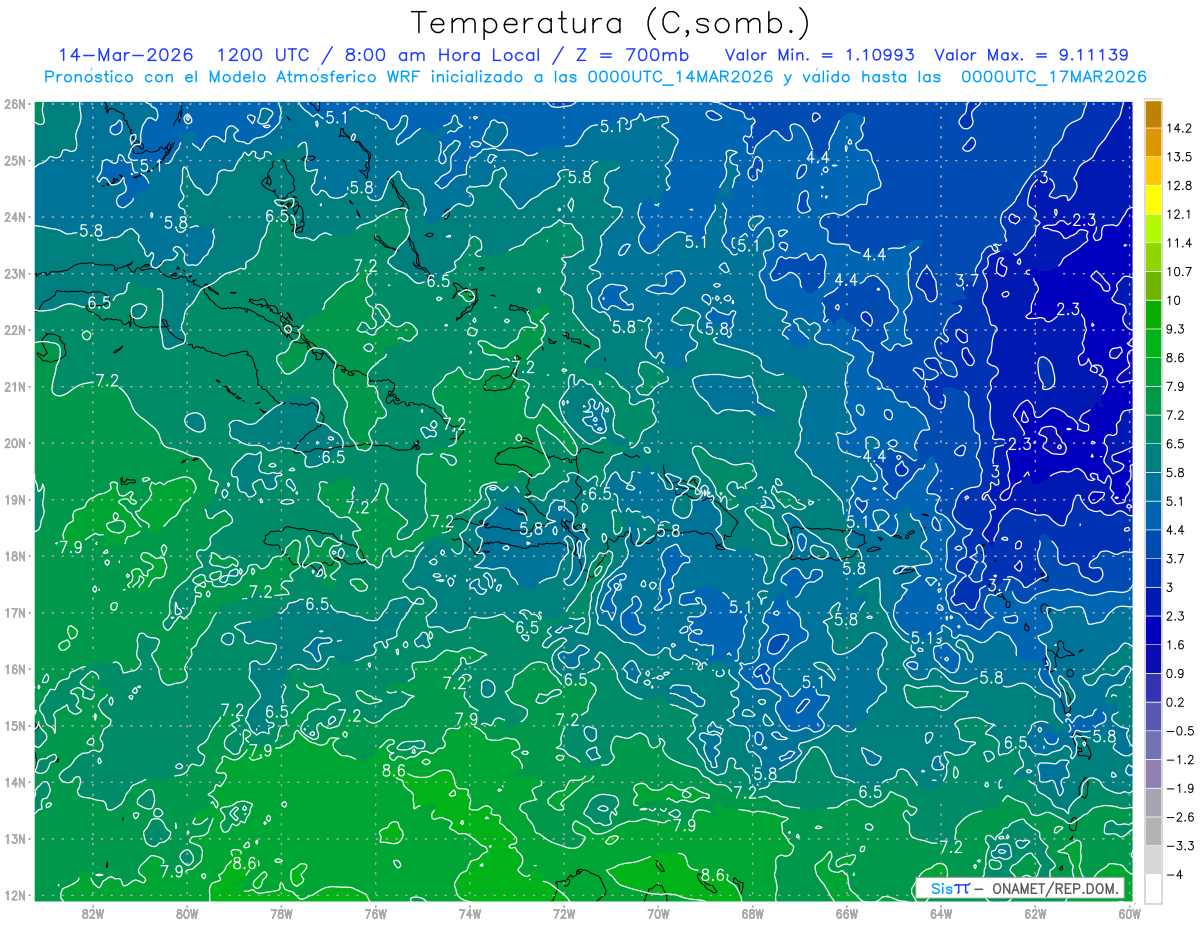Click the '10.7' colorbar label
The width and height of the screenshot is (1200, 927).
tap(1178, 272)
